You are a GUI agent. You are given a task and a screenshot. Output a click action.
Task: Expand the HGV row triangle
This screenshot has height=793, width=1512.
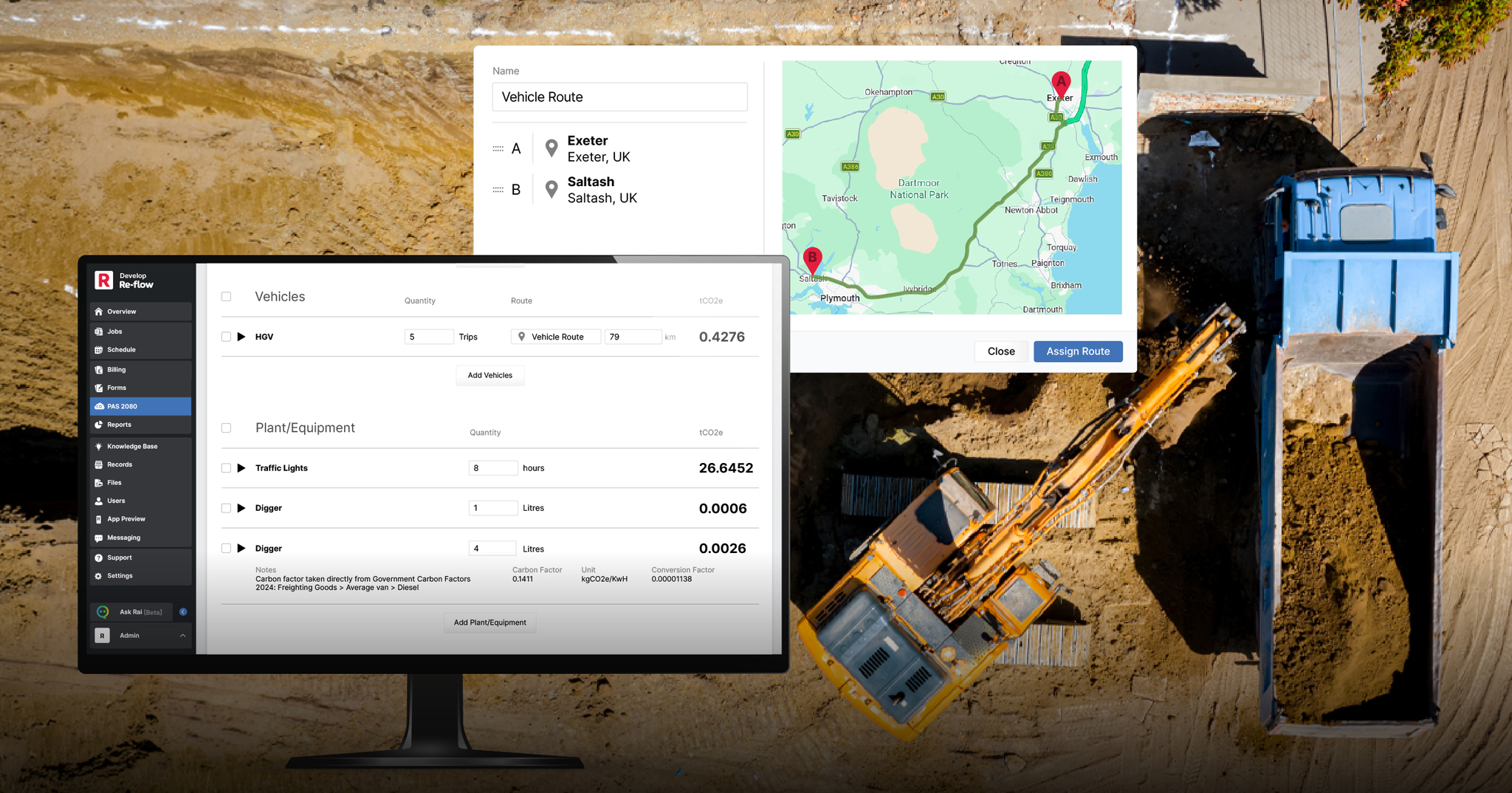point(241,337)
